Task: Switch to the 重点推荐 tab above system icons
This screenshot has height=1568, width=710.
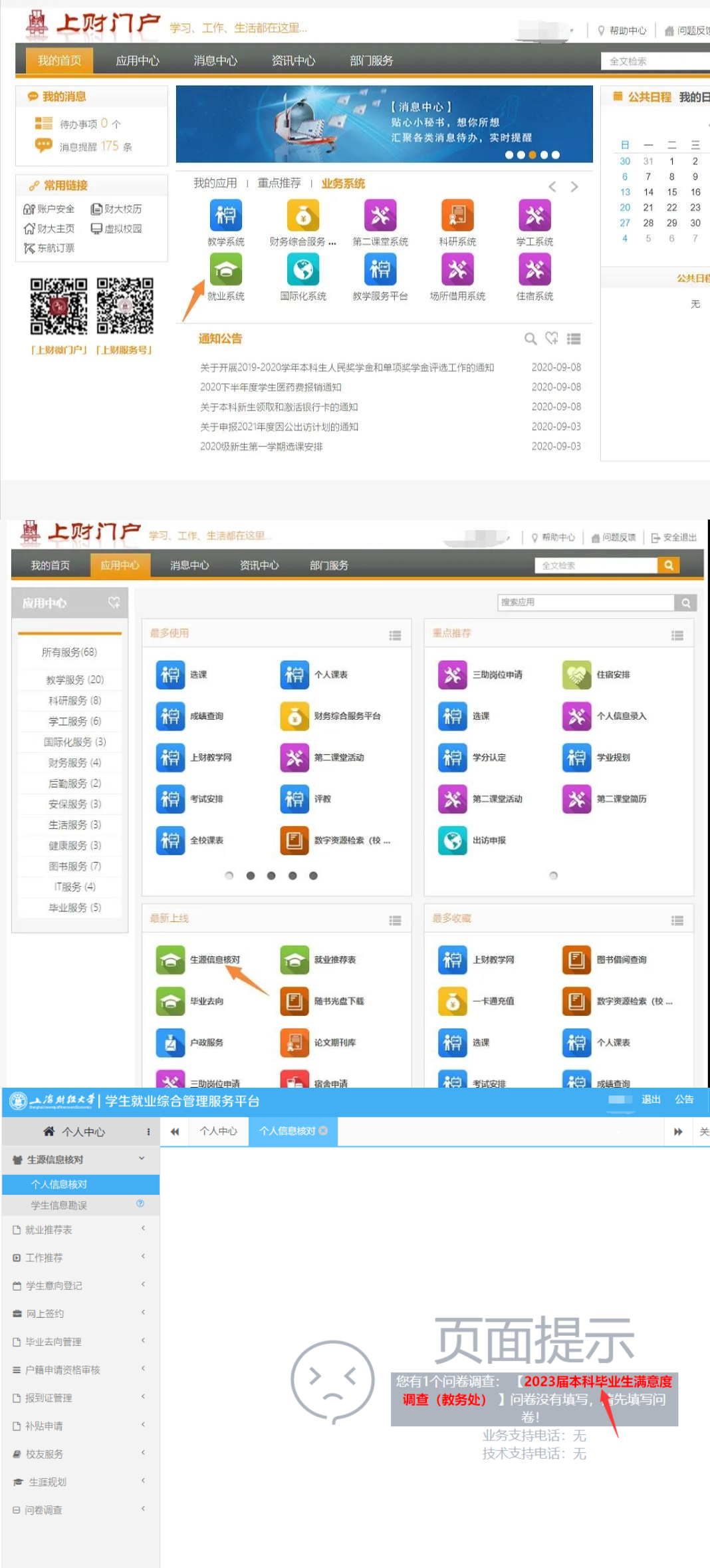Action: click(279, 183)
